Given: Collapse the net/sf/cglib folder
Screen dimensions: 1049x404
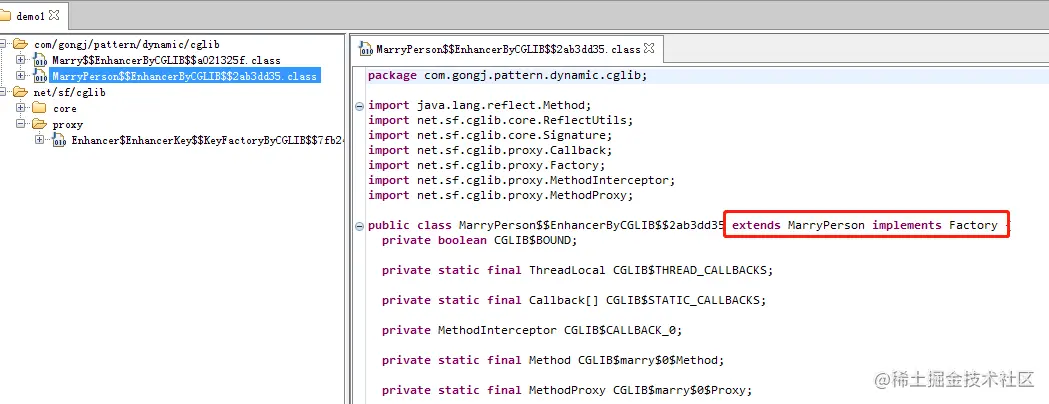Looking at the screenshot, I should 3,92.
